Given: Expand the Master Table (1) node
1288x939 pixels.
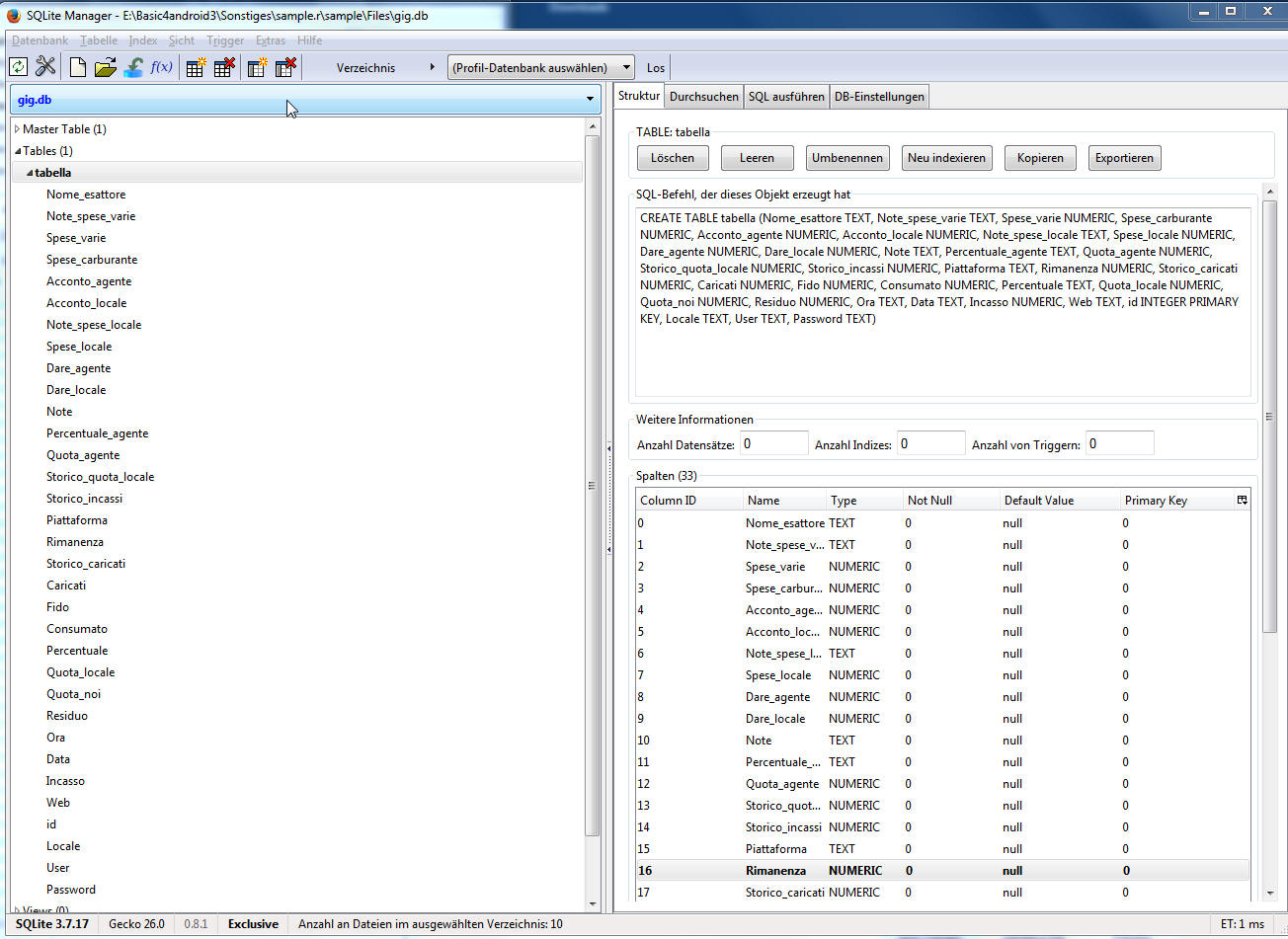Looking at the screenshot, I should (x=18, y=129).
